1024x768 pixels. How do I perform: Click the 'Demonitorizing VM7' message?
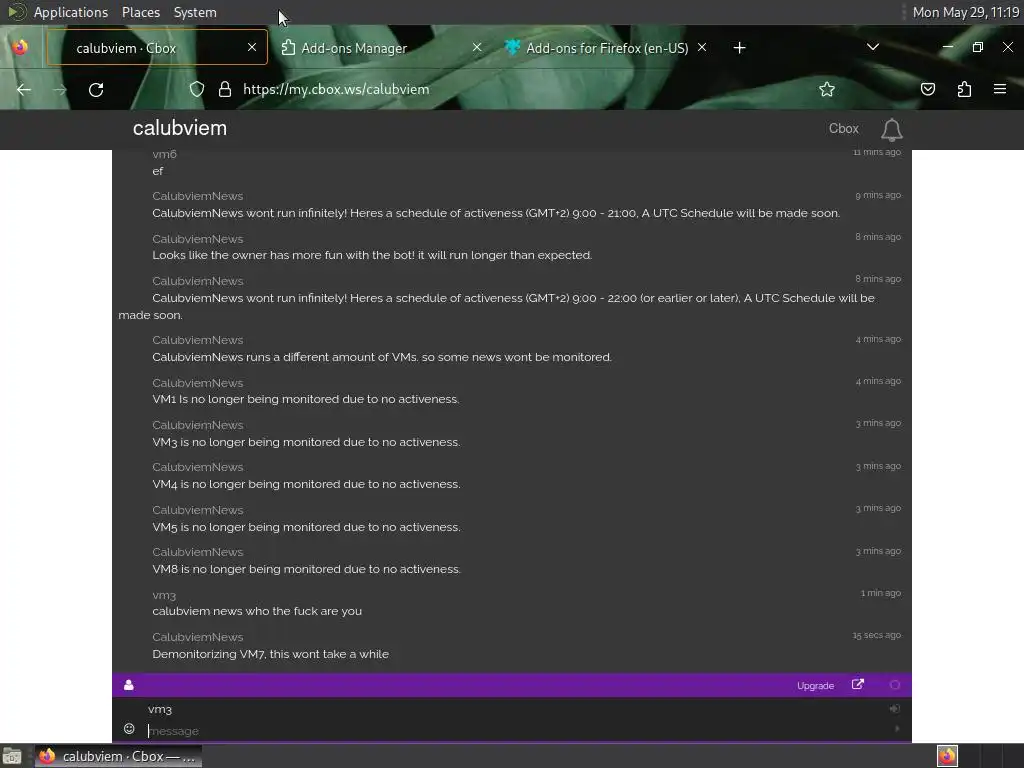tap(270, 654)
